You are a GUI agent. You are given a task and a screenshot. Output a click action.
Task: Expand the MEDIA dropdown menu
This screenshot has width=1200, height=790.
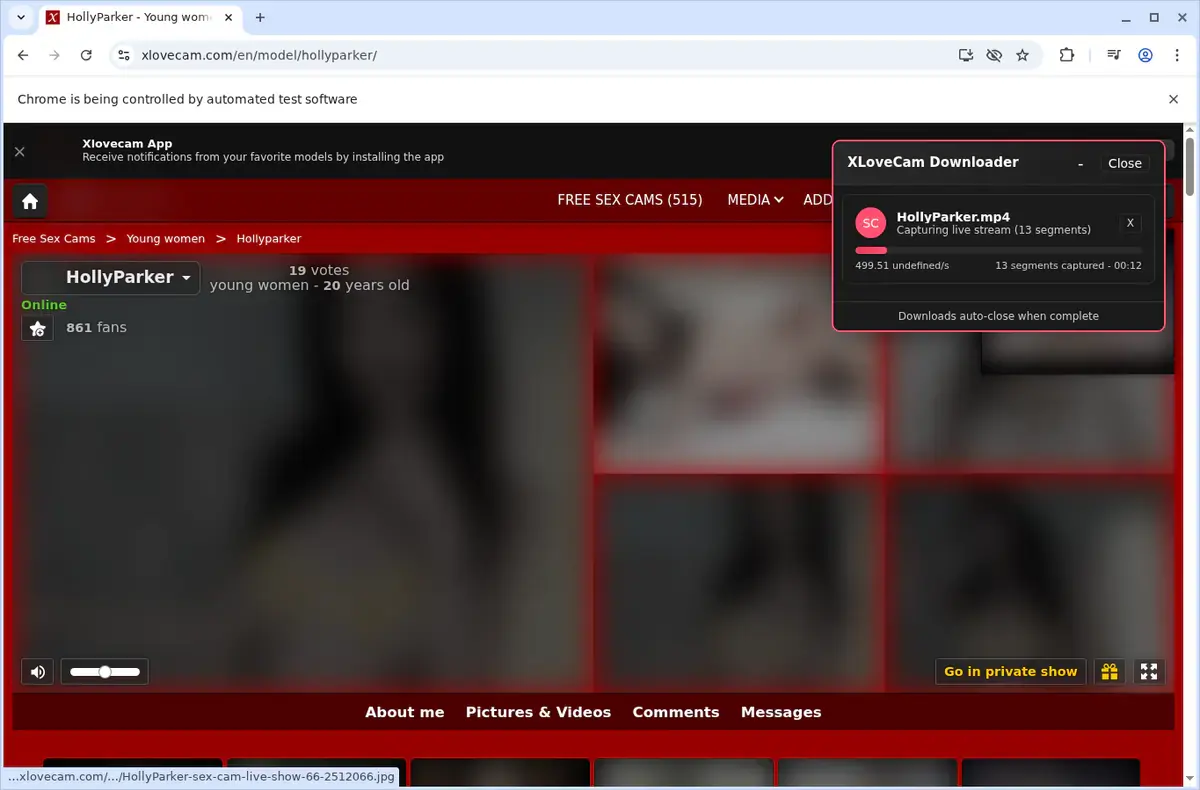click(755, 200)
